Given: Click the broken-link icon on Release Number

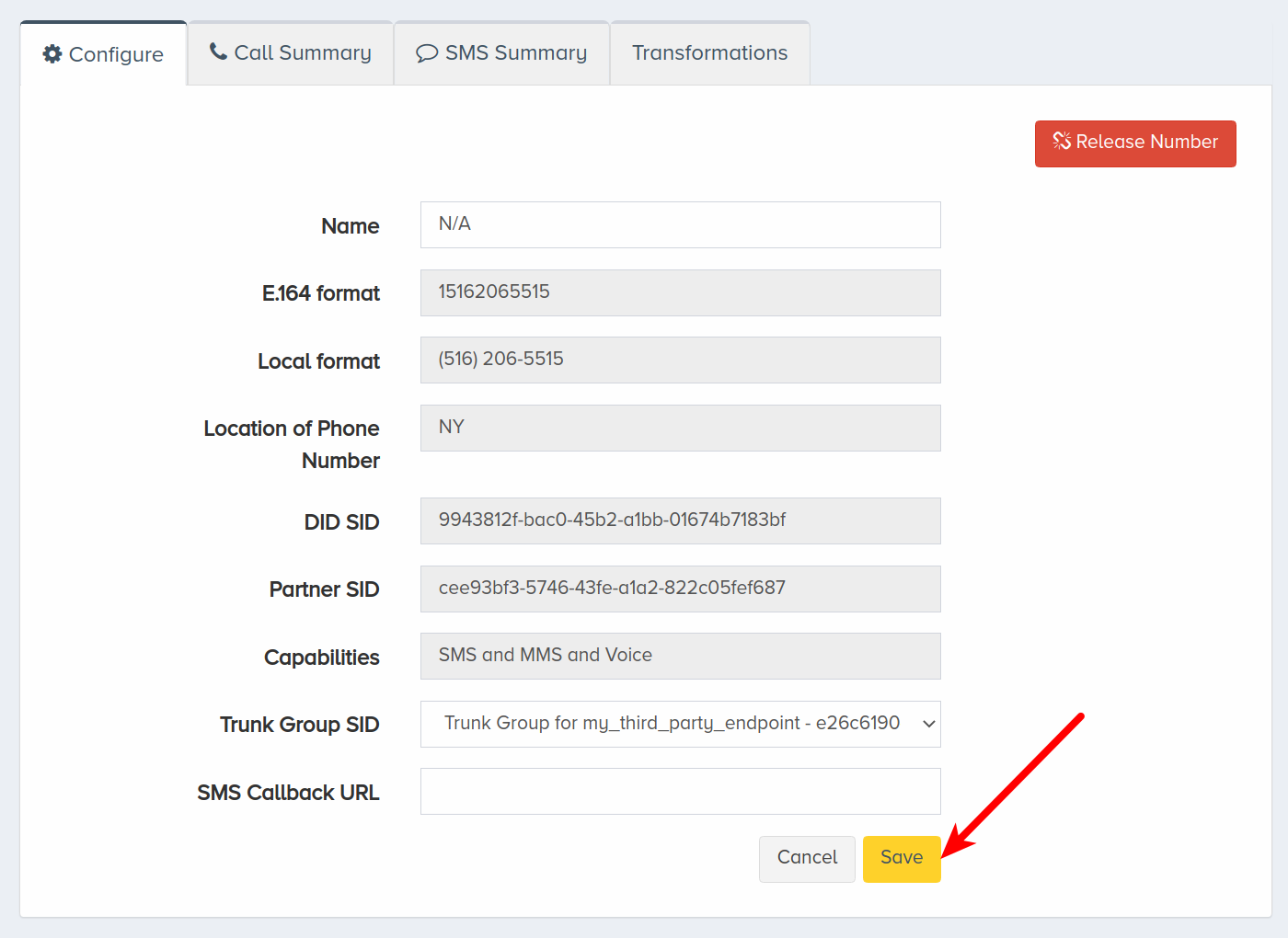Looking at the screenshot, I should [1062, 141].
